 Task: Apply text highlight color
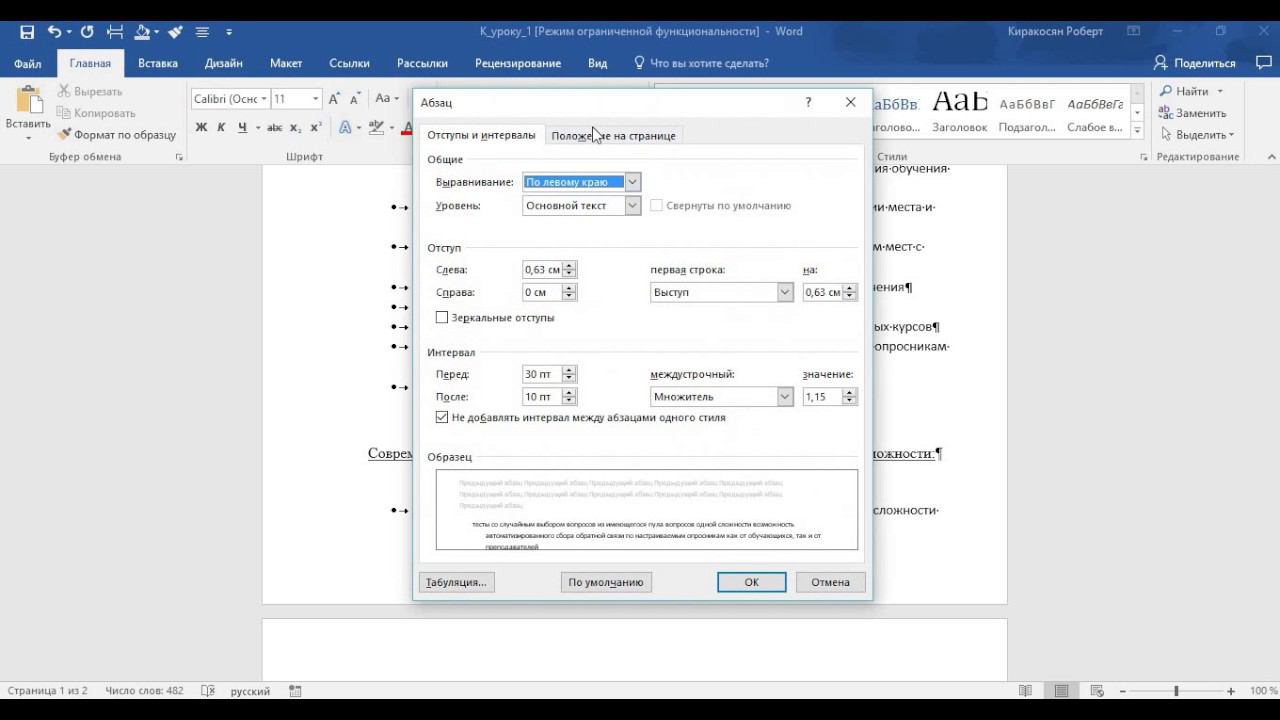(375, 127)
